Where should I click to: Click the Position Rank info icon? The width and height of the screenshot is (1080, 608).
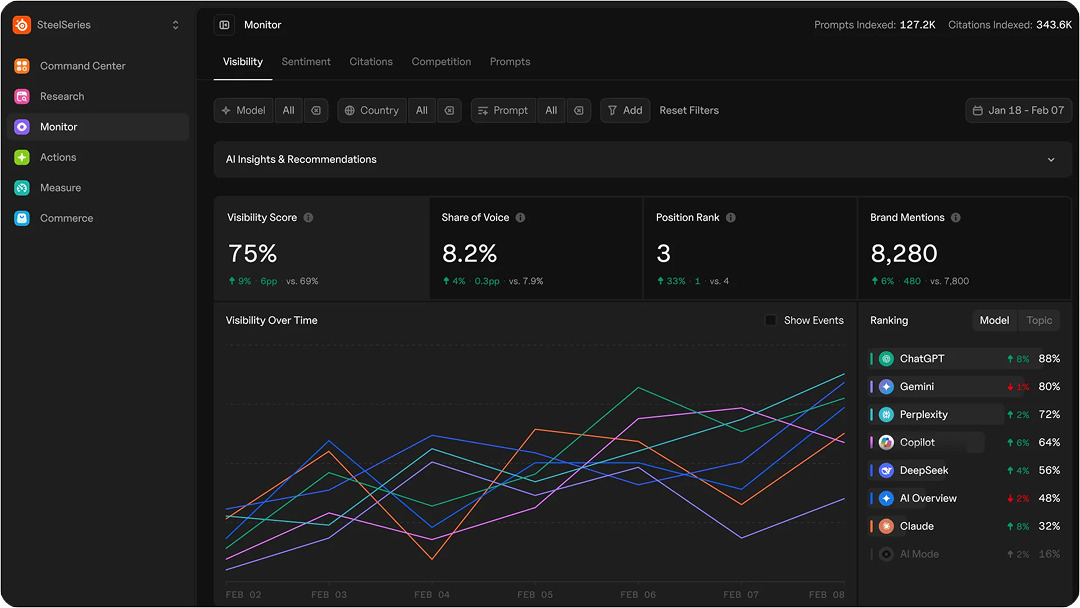click(x=731, y=218)
